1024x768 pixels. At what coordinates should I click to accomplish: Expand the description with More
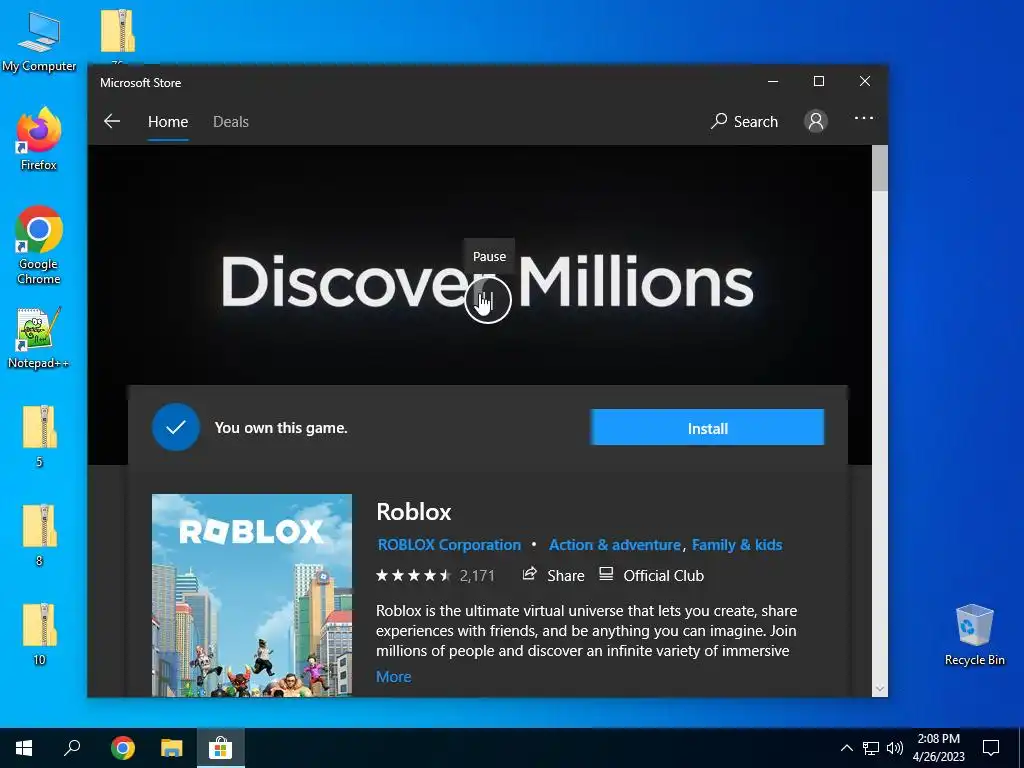point(394,677)
